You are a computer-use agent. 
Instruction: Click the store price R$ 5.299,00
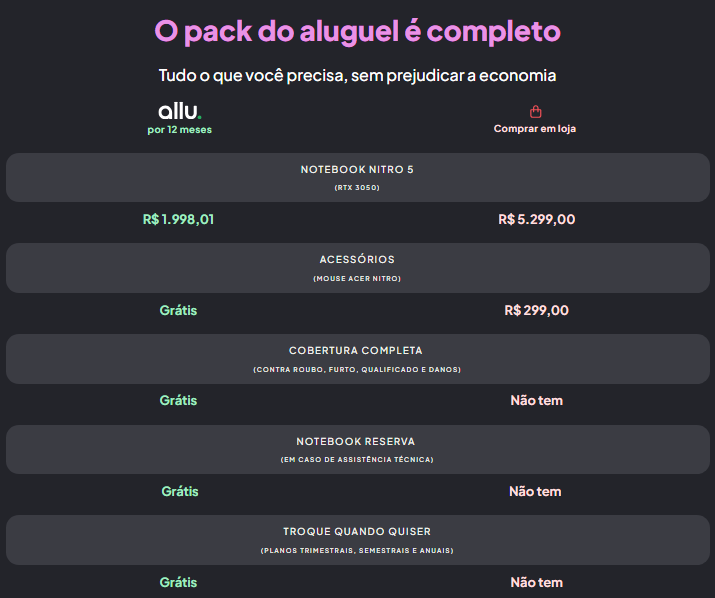(536, 220)
